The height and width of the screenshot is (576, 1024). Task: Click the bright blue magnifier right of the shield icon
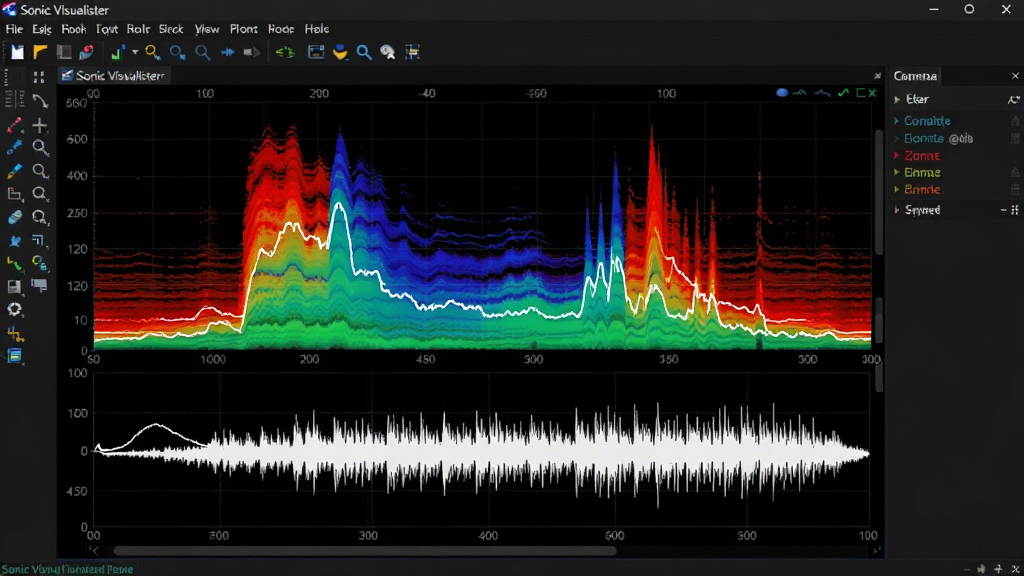364,52
